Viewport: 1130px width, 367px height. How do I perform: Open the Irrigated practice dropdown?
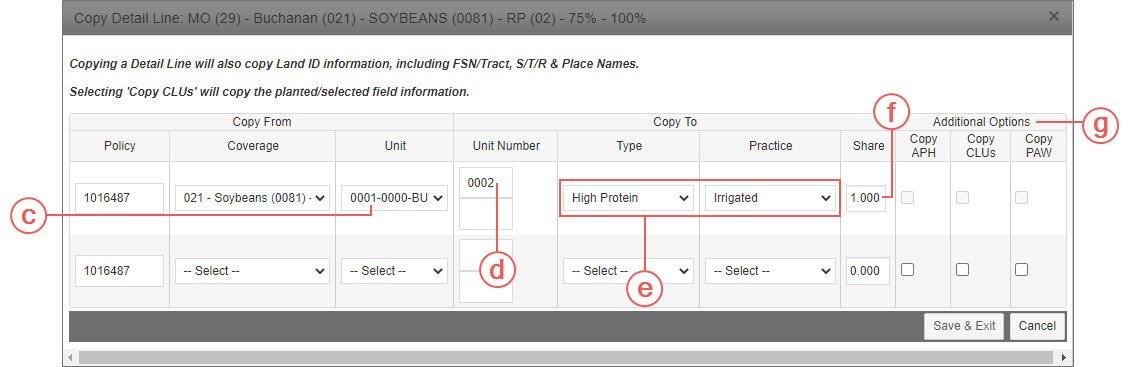(770, 198)
